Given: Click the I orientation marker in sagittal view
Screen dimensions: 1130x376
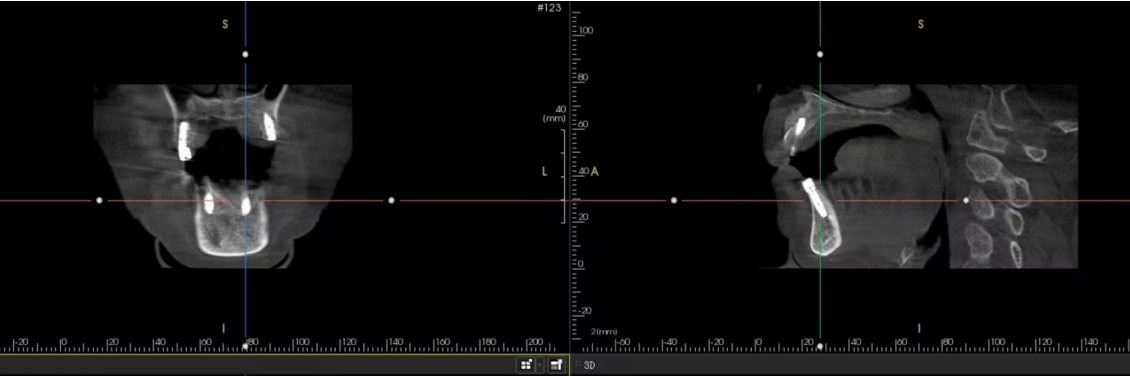Looking at the screenshot, I should click(919, 328).
